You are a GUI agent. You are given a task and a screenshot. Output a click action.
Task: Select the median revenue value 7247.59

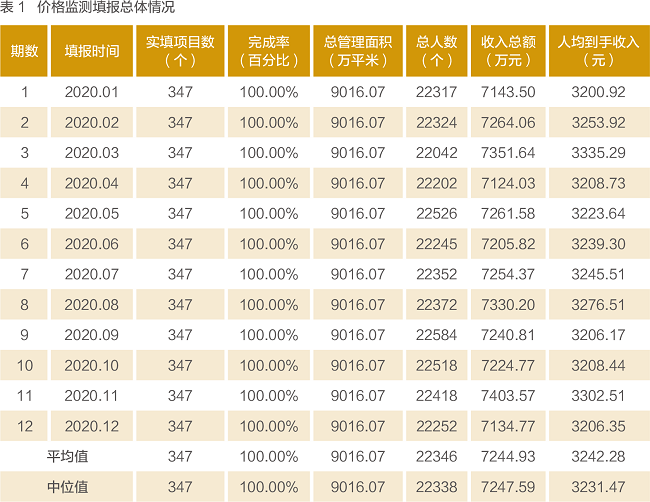pyautogui.click(x=508, y=487)
